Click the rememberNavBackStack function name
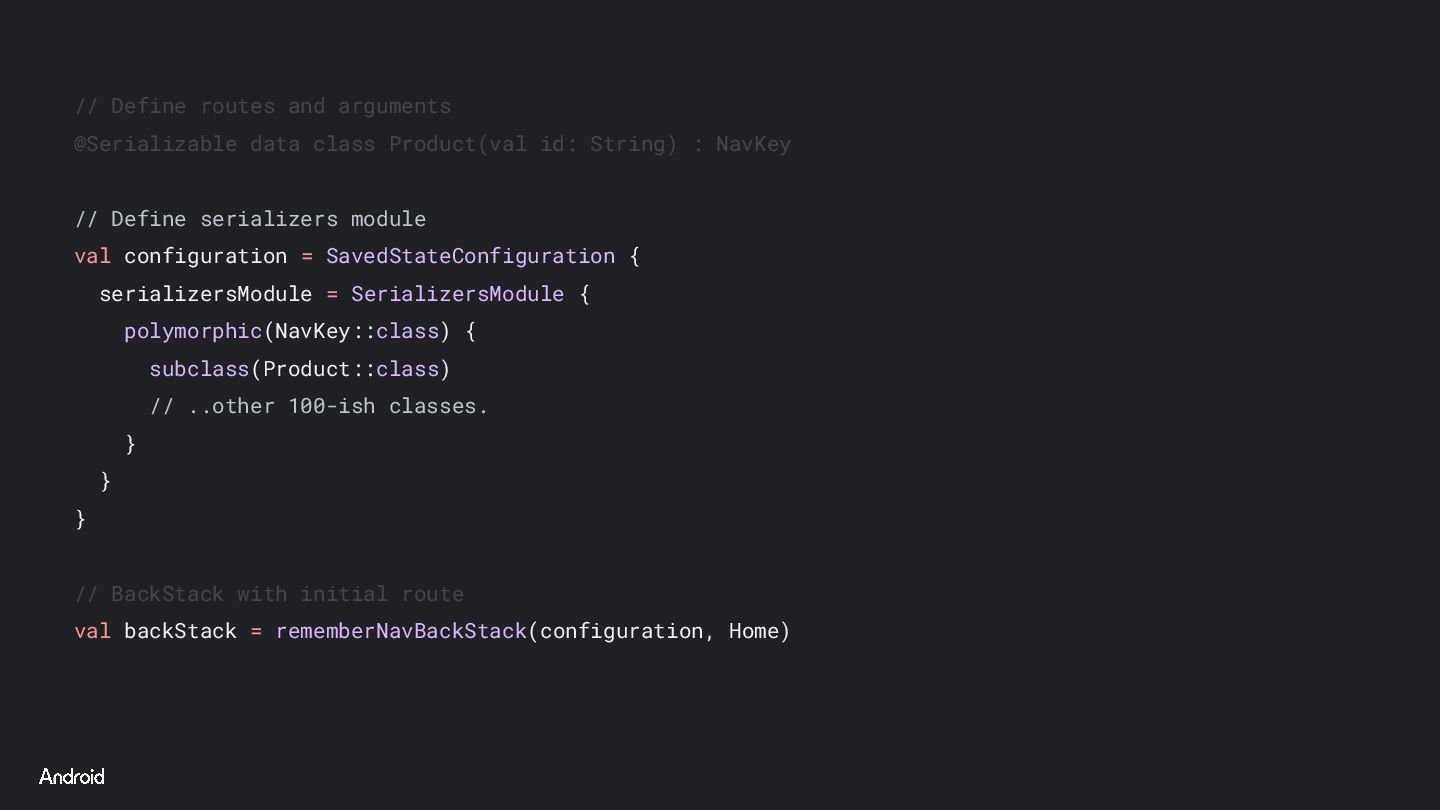 tap(401, 631)
